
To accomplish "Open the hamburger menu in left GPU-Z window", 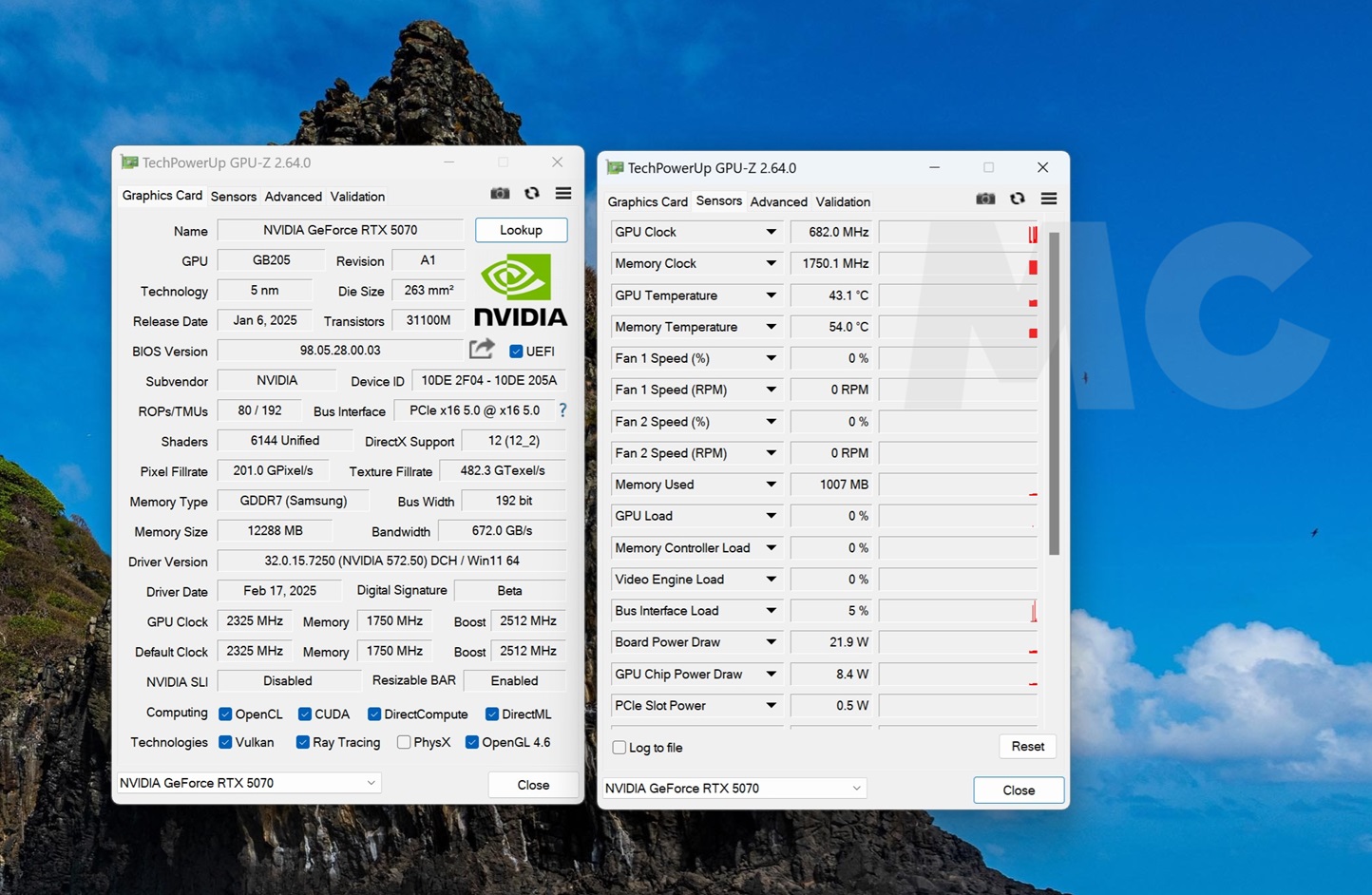I will 563,194.
